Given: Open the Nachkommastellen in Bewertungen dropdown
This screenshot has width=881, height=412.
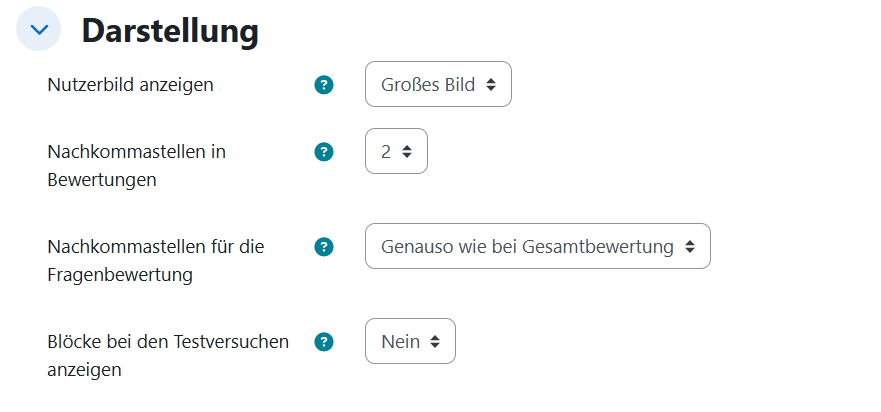Looking at the screenshot, I should tap(396, 152).
